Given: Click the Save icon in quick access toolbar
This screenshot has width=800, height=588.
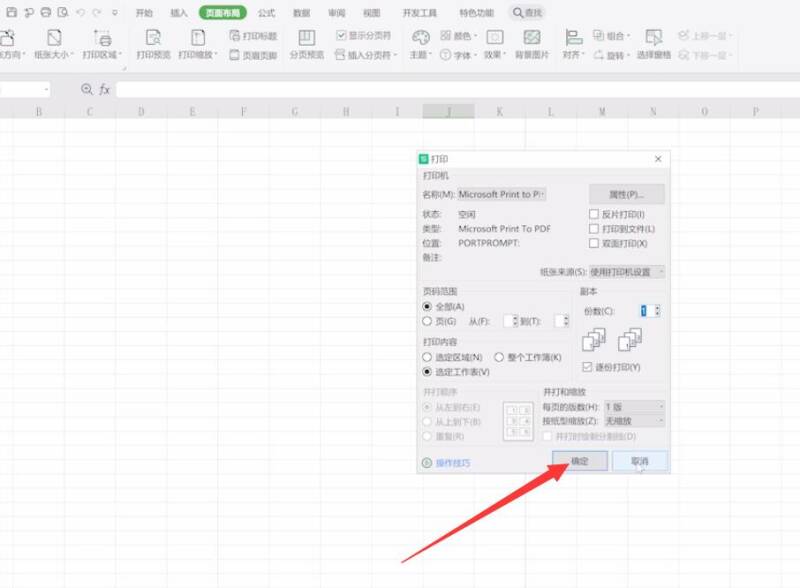Looking at the screenshot, I should 12,12.
